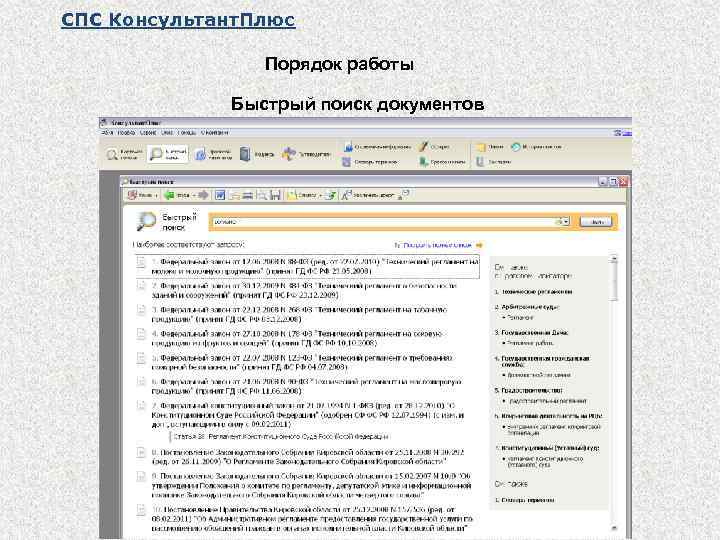
Task: Open result 4 law on oil and fat products
Action: [x=297, y=338]
